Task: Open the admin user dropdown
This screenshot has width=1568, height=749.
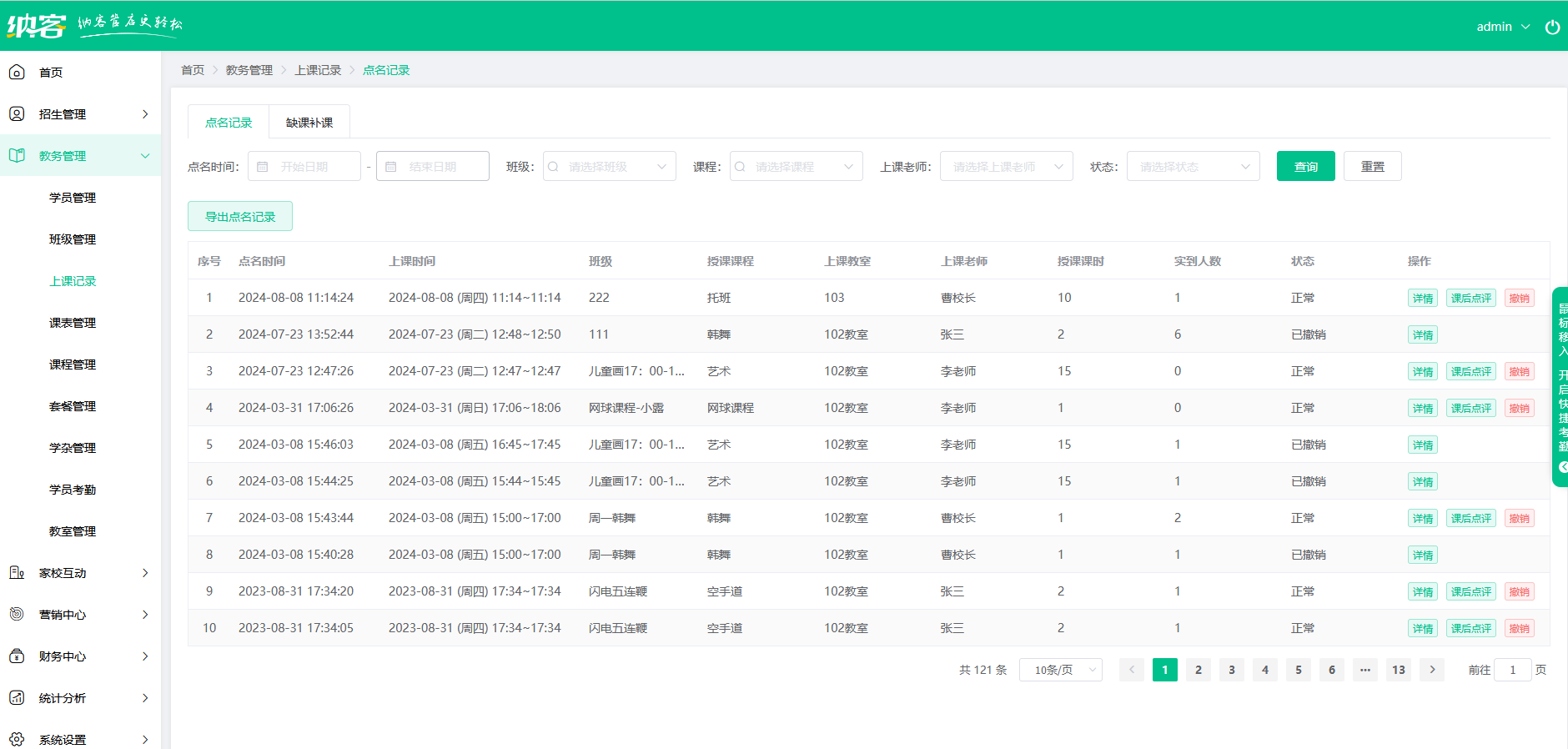Action: (1503, 27)
